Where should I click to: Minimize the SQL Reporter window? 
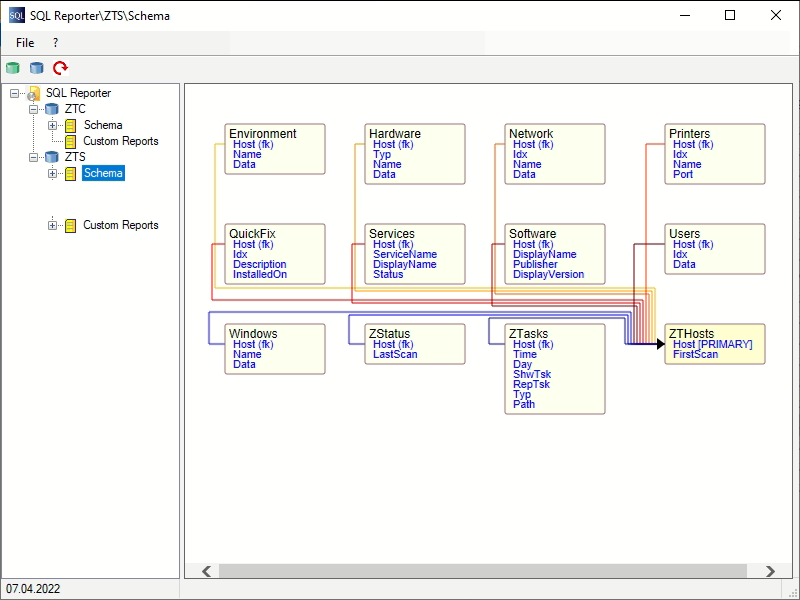685,15
